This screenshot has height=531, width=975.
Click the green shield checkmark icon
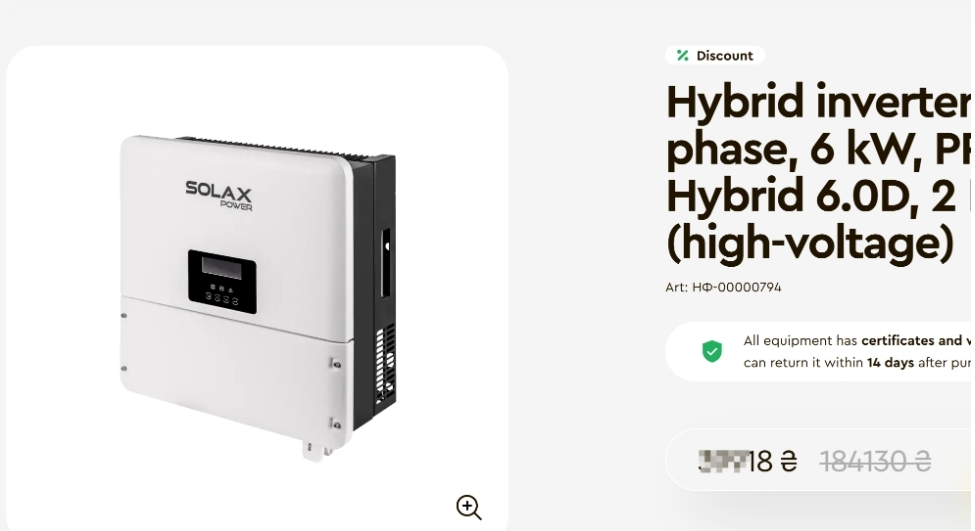tap(712, 351)
